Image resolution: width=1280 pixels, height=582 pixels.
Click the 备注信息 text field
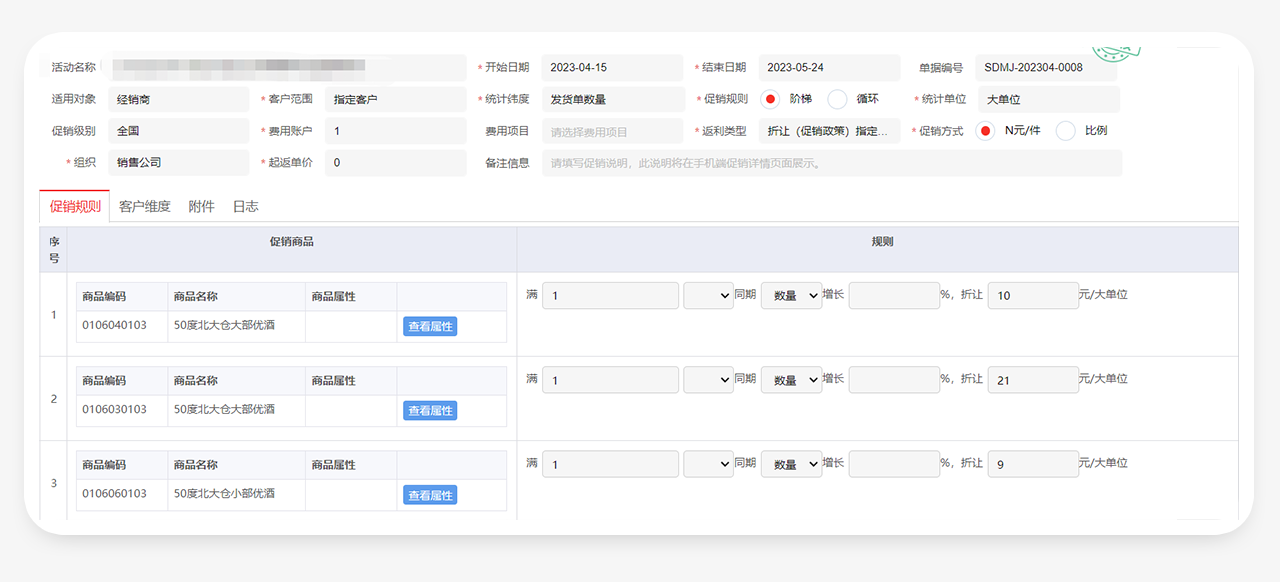pos(831,163)
